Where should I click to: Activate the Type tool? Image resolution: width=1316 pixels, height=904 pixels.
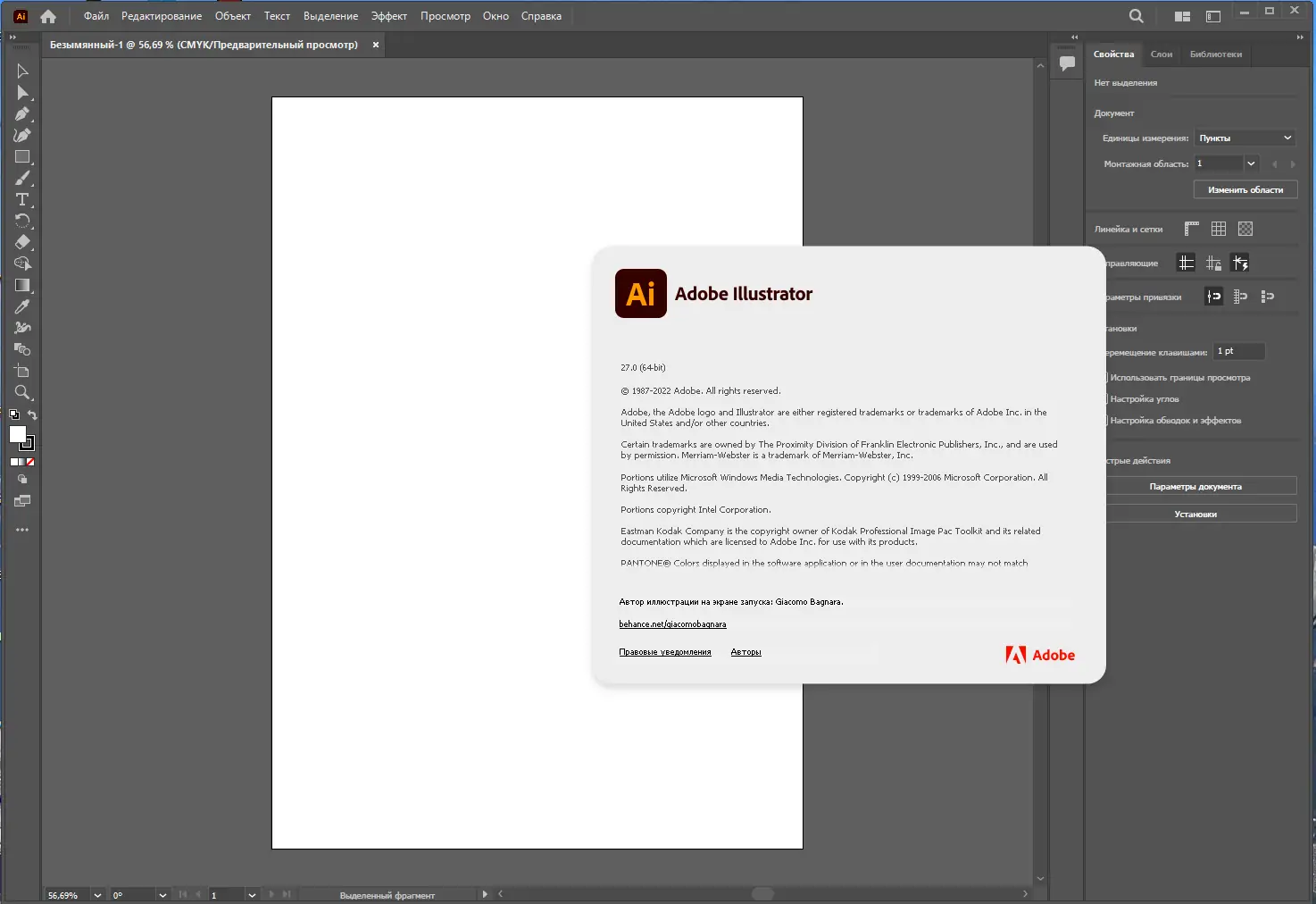22,199
